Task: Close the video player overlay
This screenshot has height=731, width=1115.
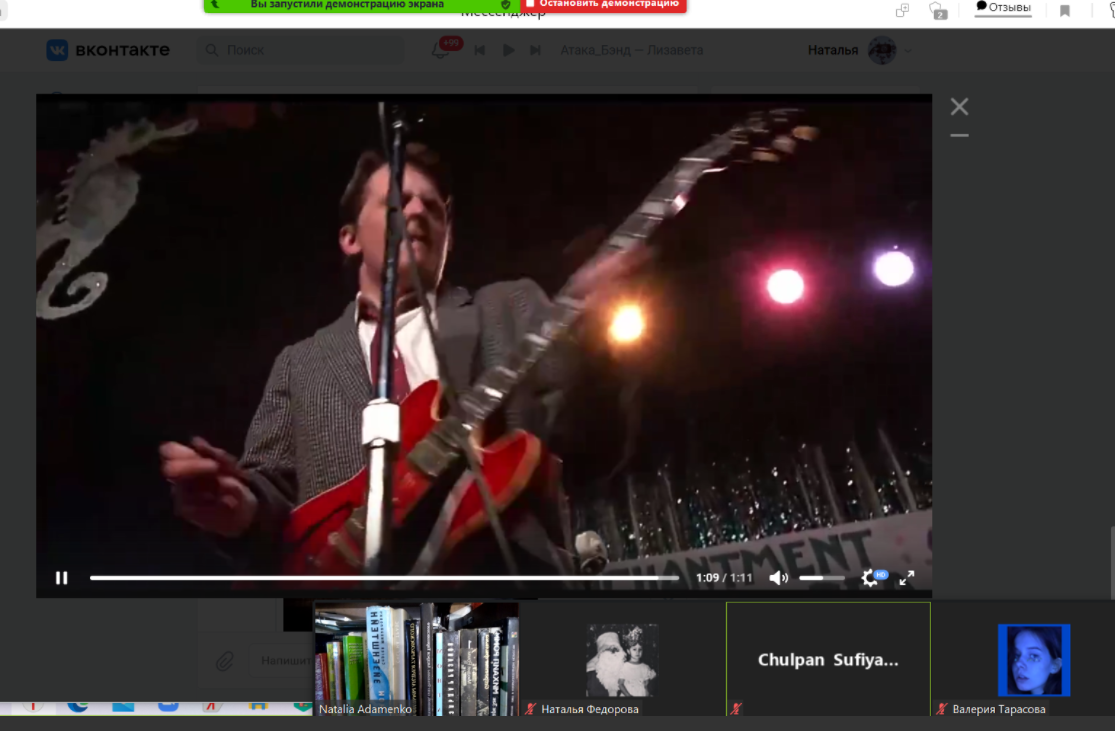Action: coord(959,107)
